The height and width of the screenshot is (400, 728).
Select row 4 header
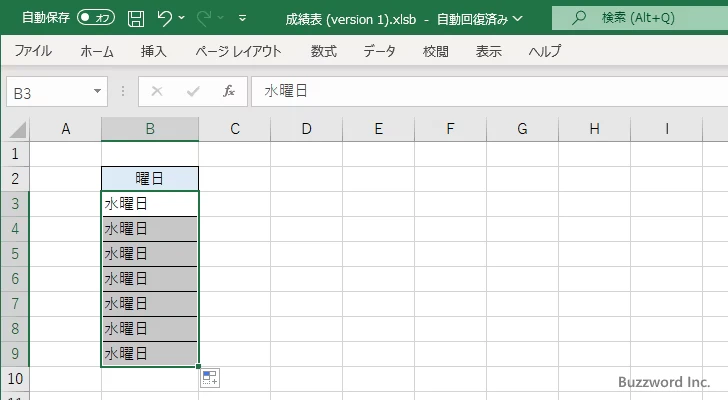click(x=15, y=229)
